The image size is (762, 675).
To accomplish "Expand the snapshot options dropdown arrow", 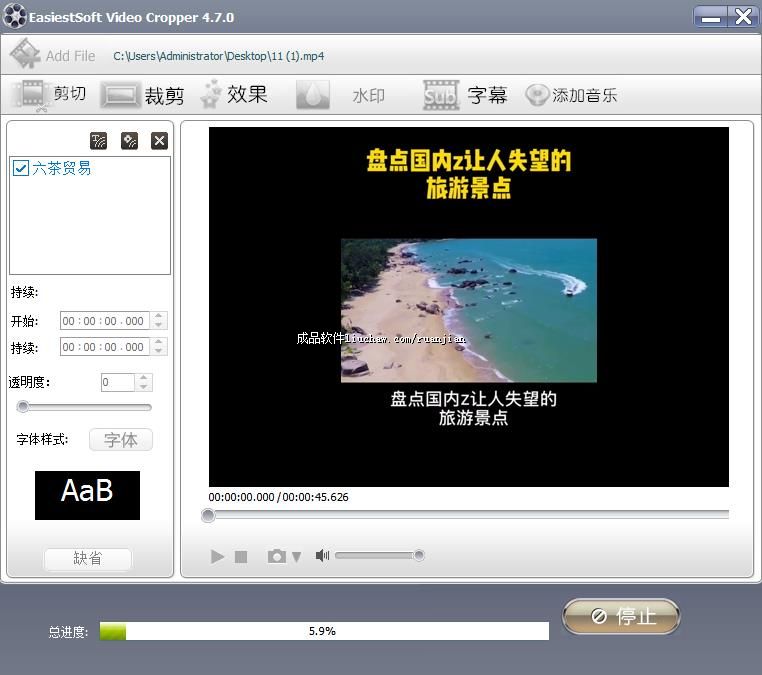I will pos(296,557).
